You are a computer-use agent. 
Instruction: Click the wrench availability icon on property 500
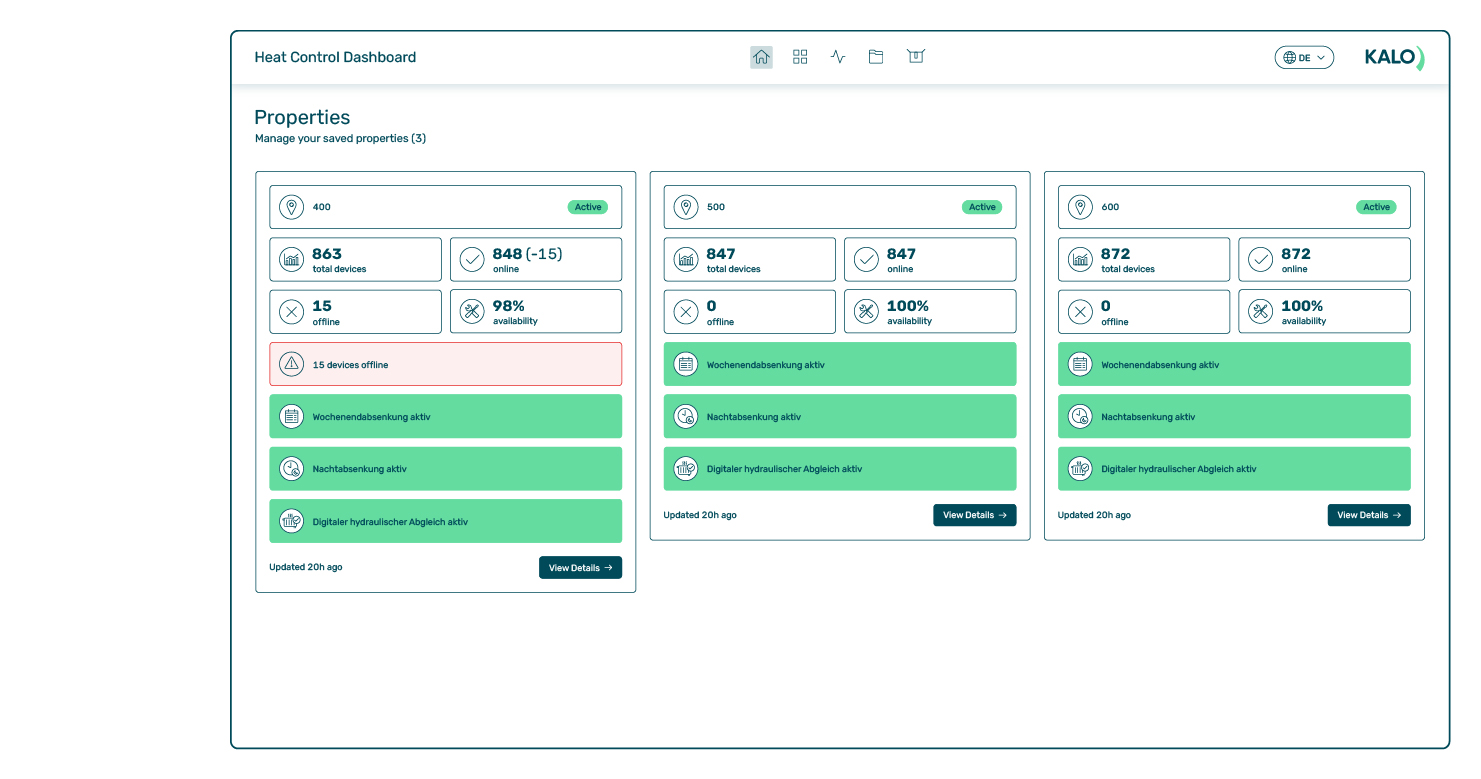(x=866, y=312)
